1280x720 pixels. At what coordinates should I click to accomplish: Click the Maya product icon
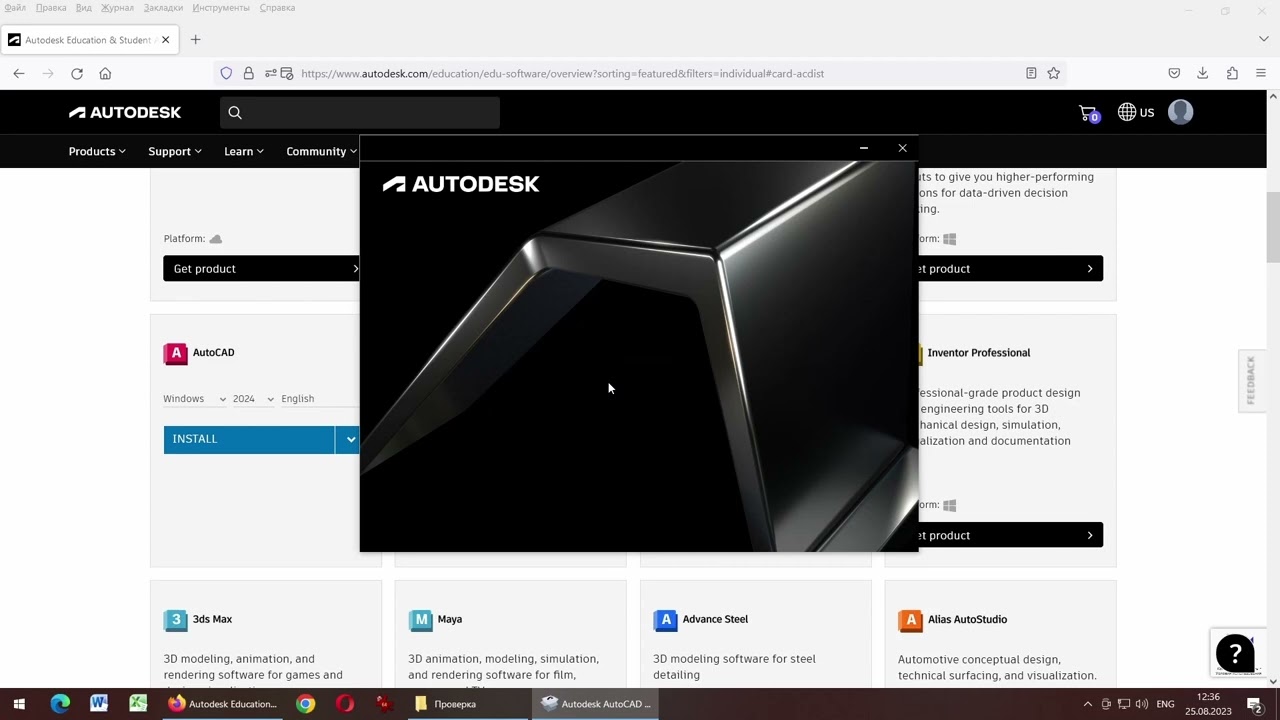pyautogui.click(x=421, y=620)
